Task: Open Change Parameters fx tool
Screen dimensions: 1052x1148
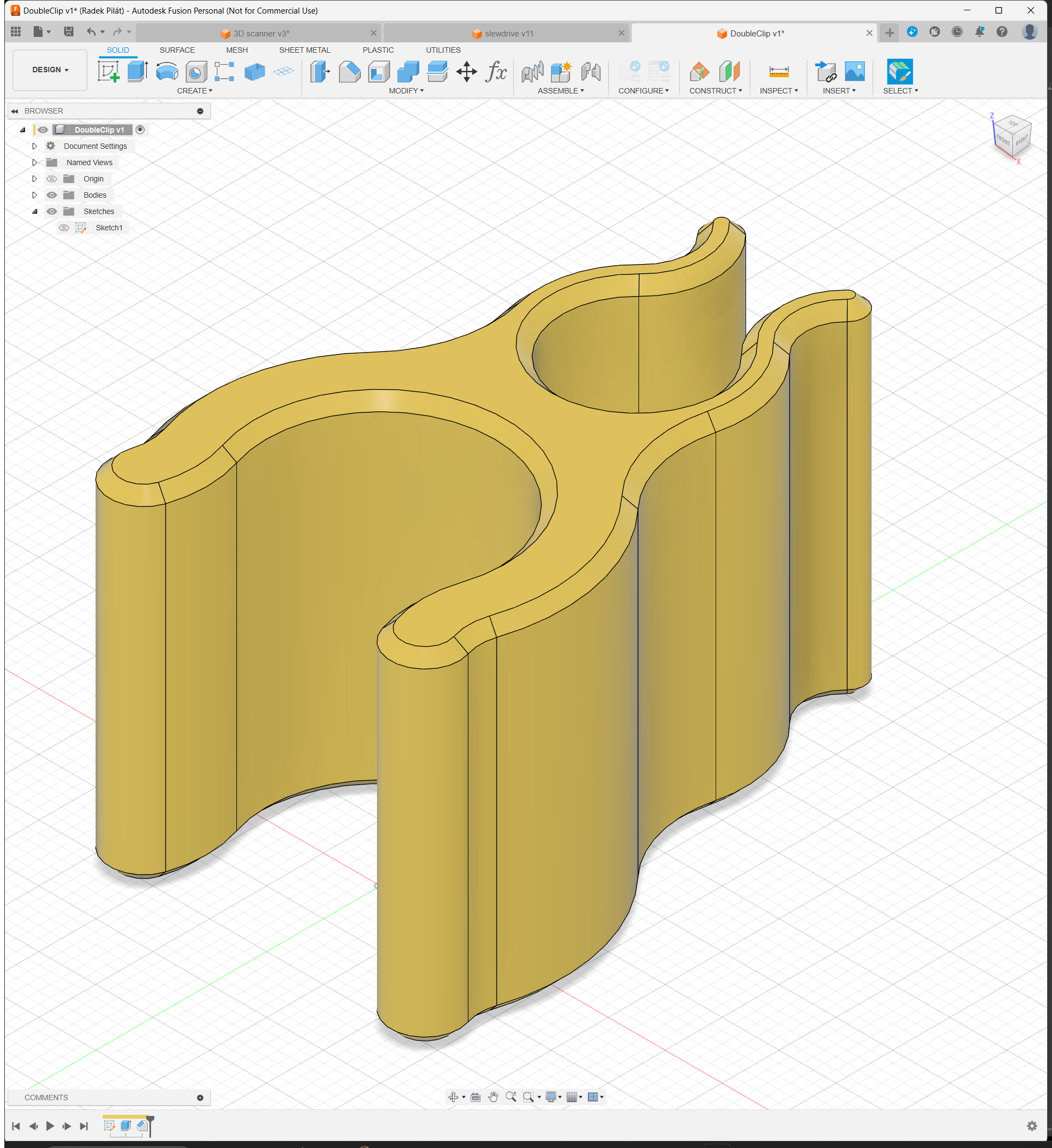Action: (496, 72)
